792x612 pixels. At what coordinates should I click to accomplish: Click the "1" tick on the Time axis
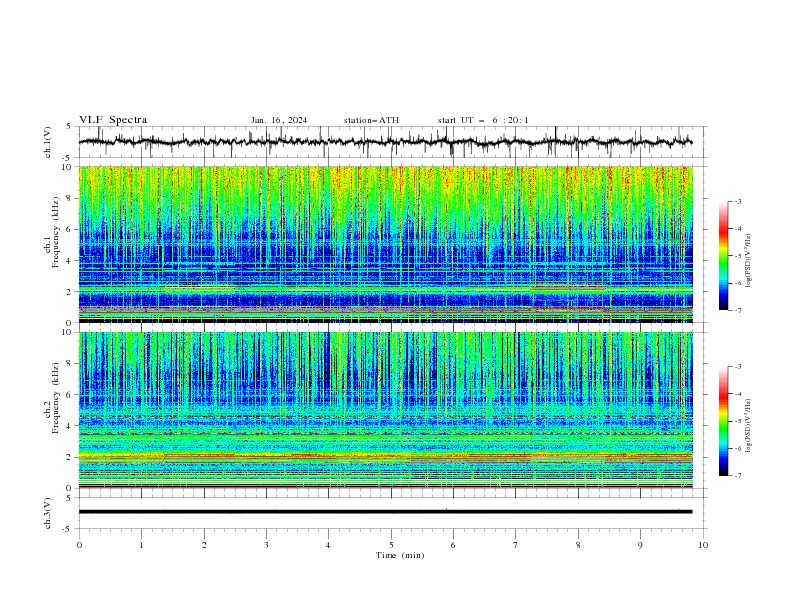(141, 545)
